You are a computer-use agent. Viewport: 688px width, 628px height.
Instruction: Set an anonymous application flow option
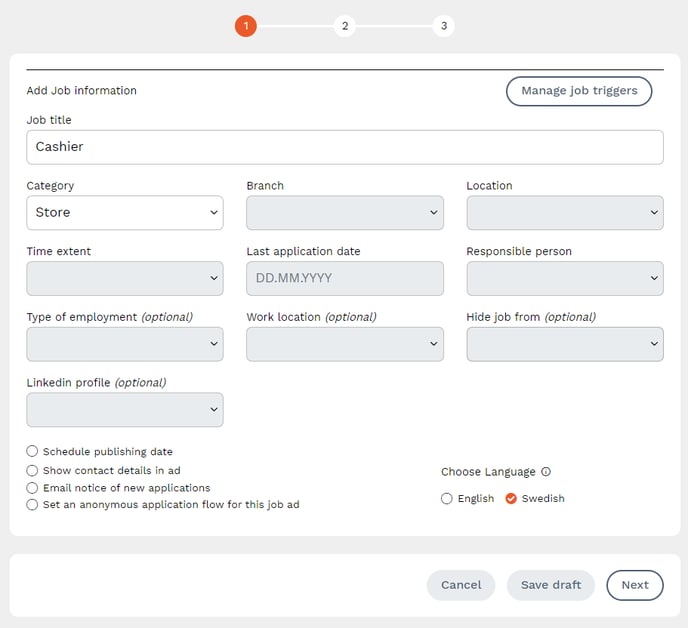[x=33, y=505]
